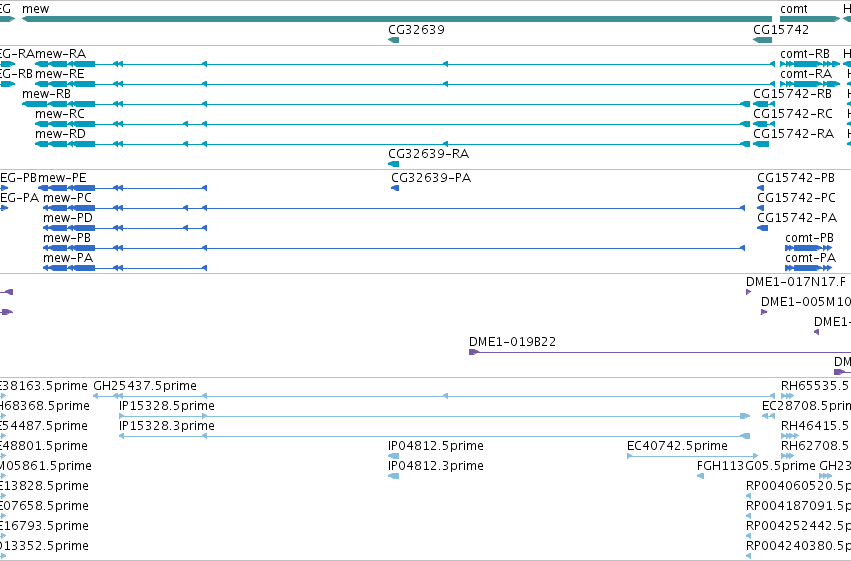Click the mew-RE transcript
Image resolution: width=851 pixels, height=561 pixels.
coord(404,84)
